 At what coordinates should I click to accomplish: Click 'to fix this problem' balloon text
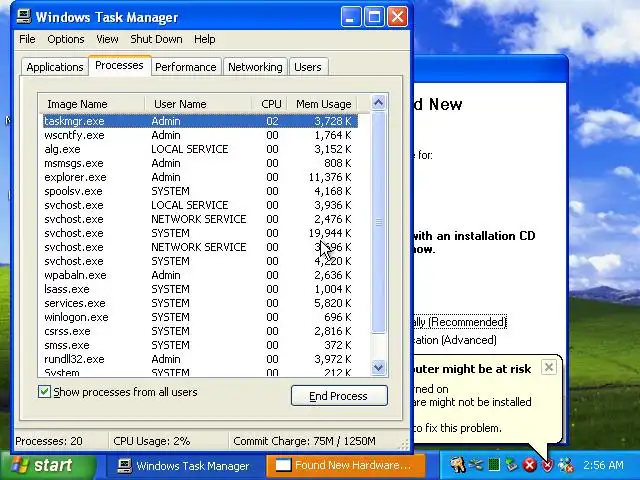click(x=457, y=428)
